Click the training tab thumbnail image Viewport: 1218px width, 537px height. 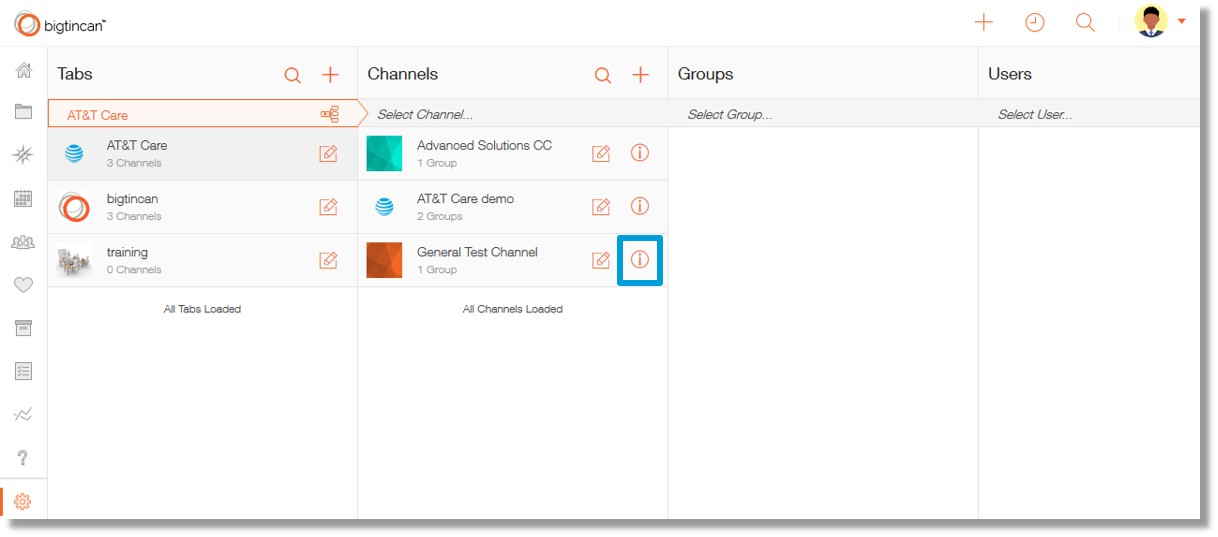pos(74,261)
